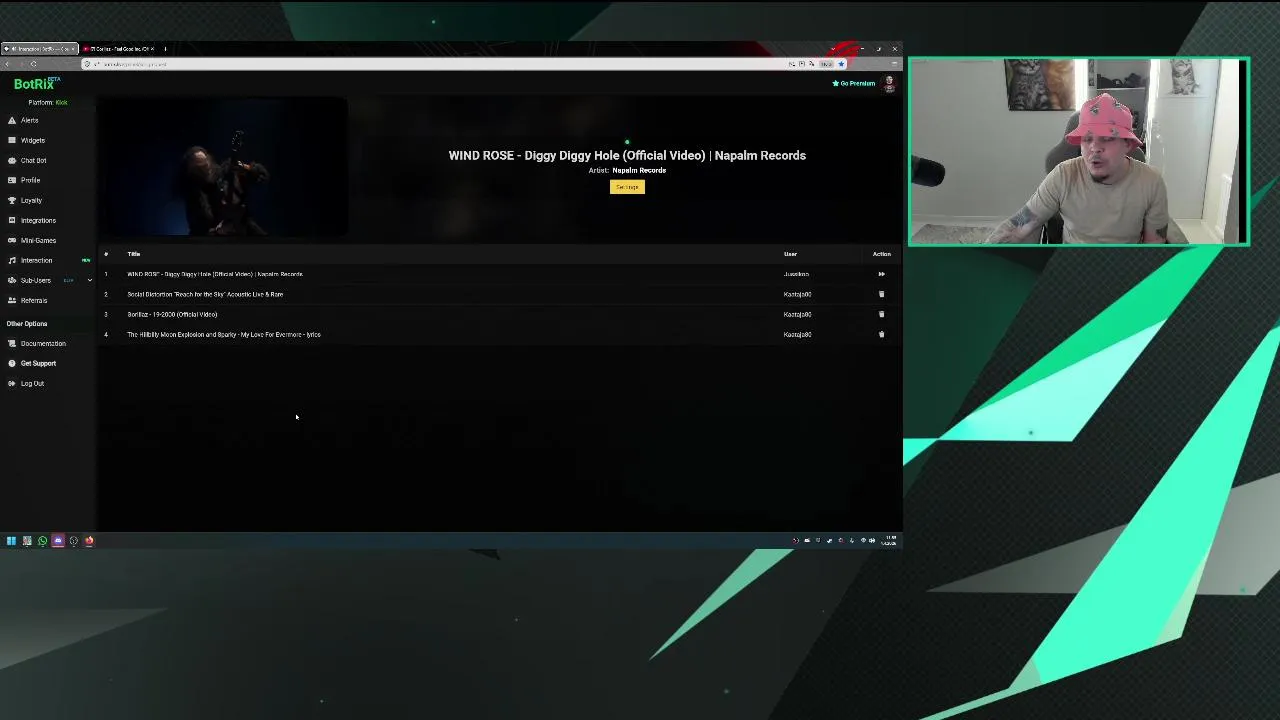This screenshot has height=720, width=1280.
Task: Open the Chat Bot robot icon
Action: [x=12, y=160]
